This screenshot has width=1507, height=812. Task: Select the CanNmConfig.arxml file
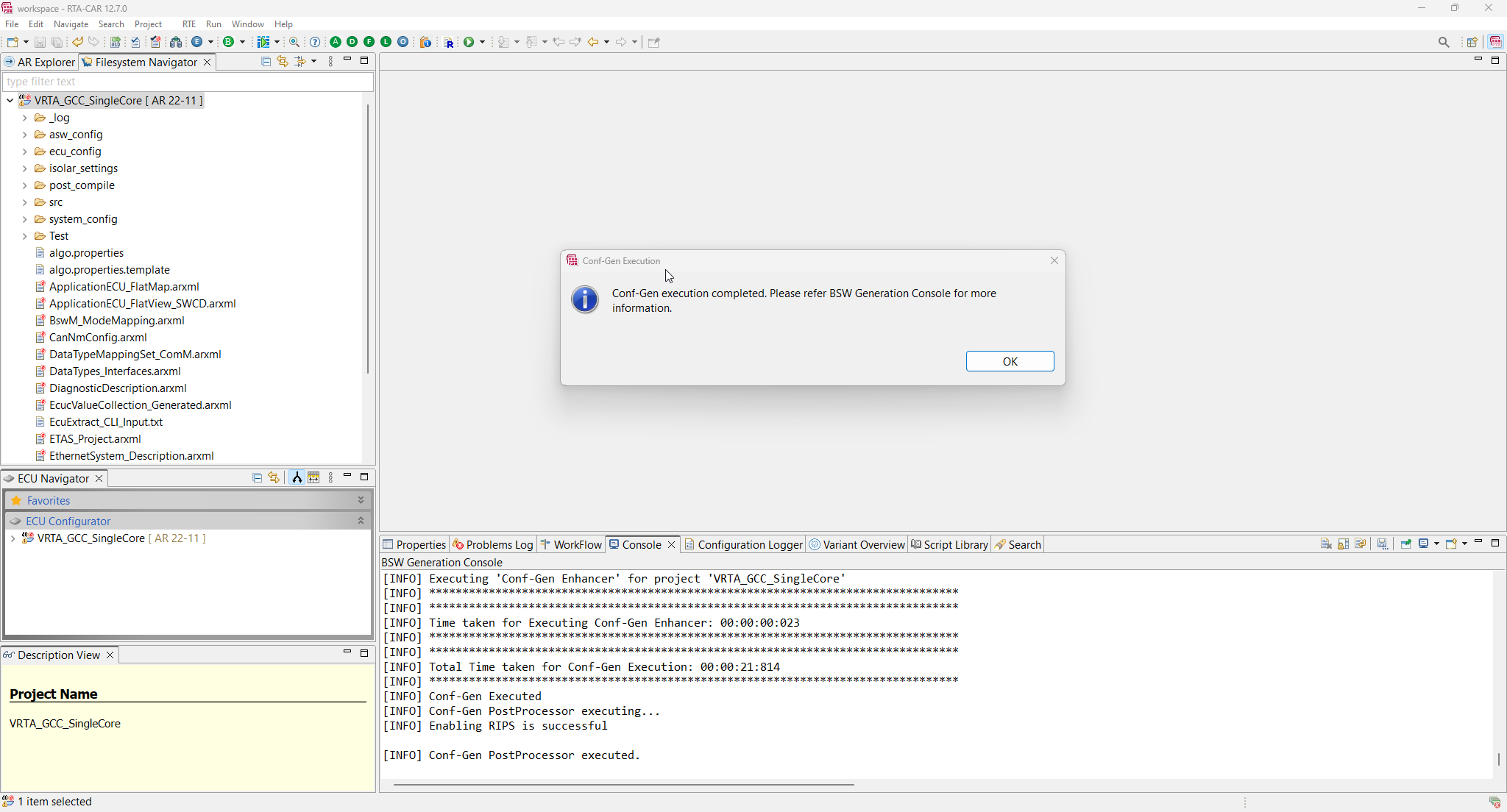tap(98, 338)
